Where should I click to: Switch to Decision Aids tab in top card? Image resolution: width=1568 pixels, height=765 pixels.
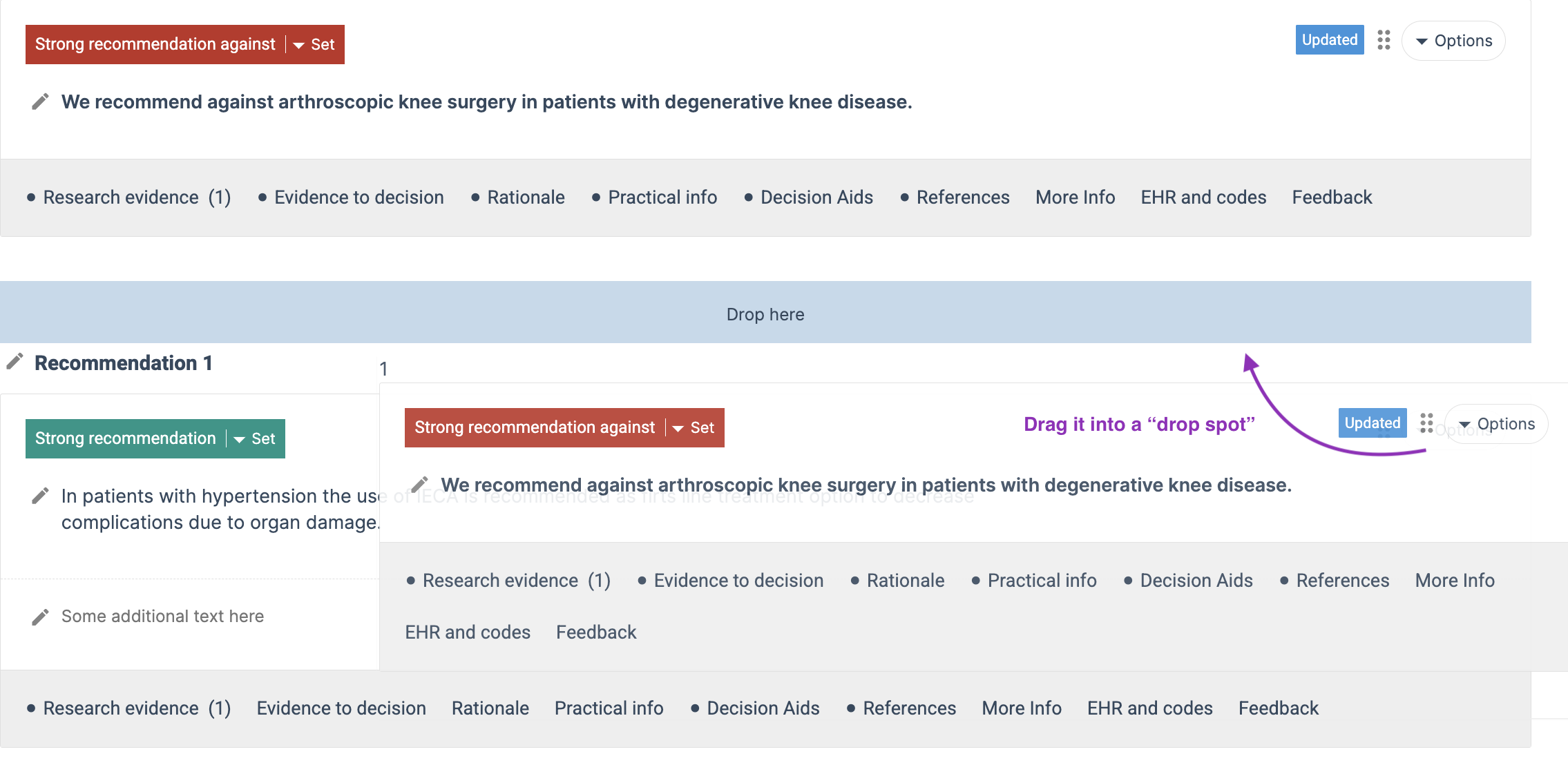click(809, 197)
